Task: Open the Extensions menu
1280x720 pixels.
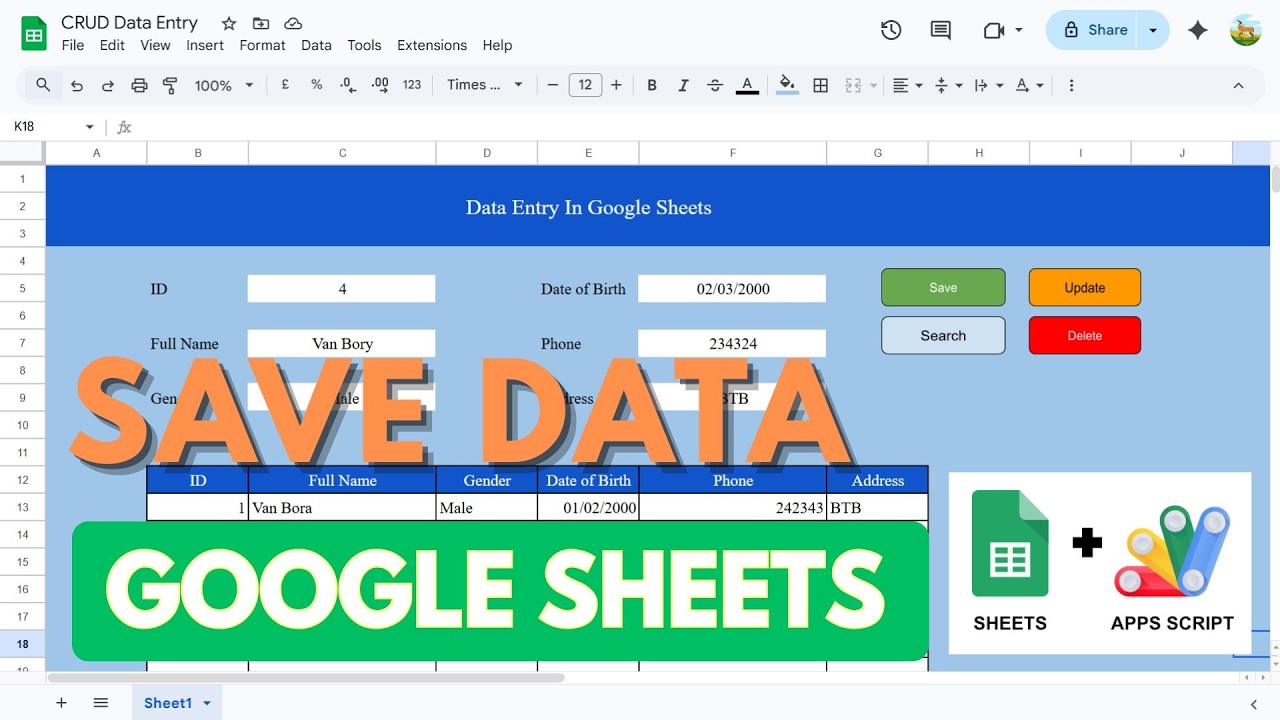Action: (x=432, y=45)
